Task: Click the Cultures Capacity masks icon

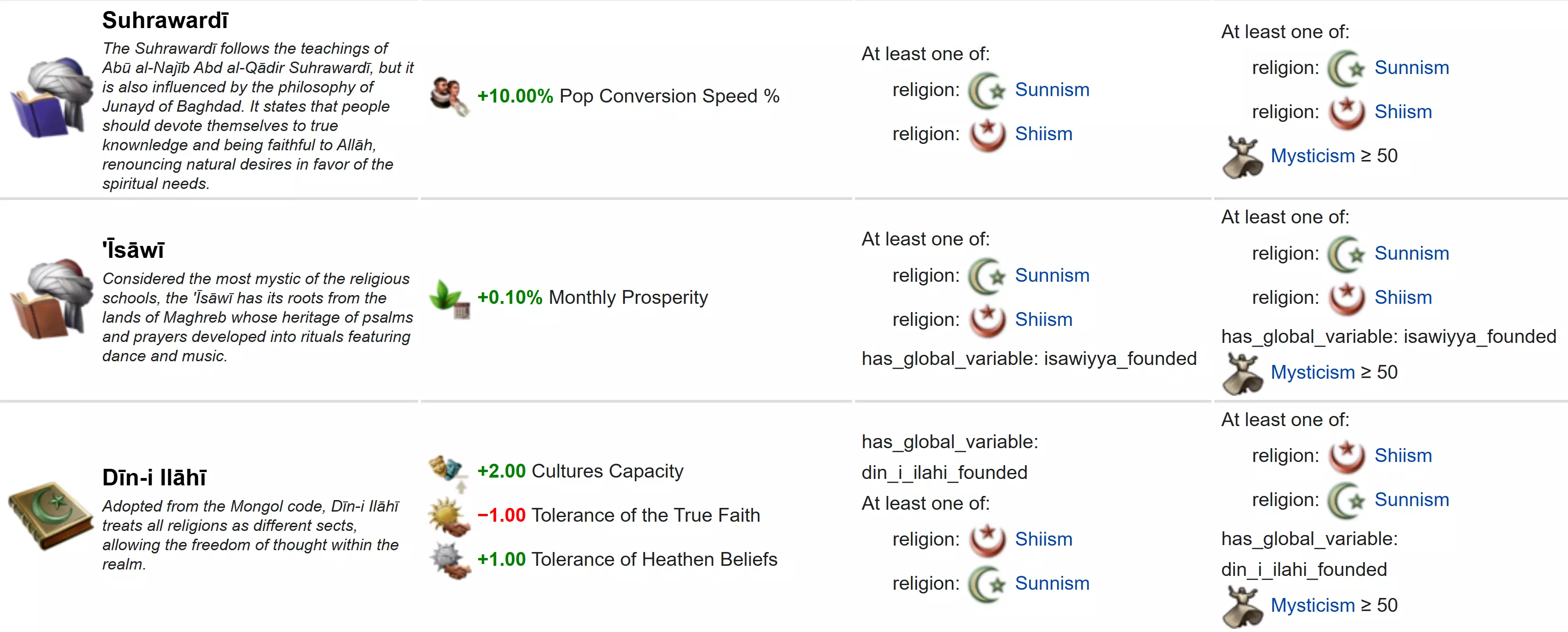Action: pyautogui.click(x=448, y=471)
